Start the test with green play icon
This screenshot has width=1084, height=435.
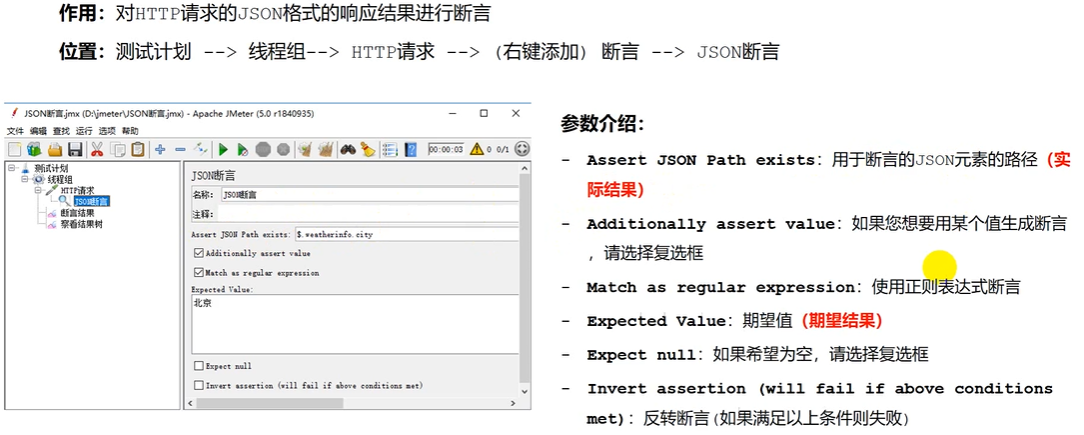[x=223, y=149]
